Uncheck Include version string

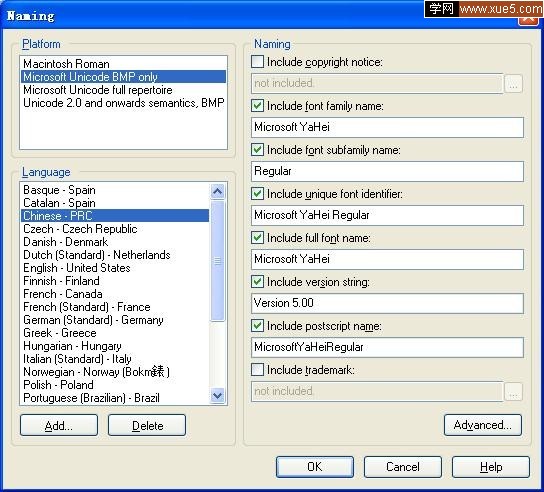tap(257, 282)
